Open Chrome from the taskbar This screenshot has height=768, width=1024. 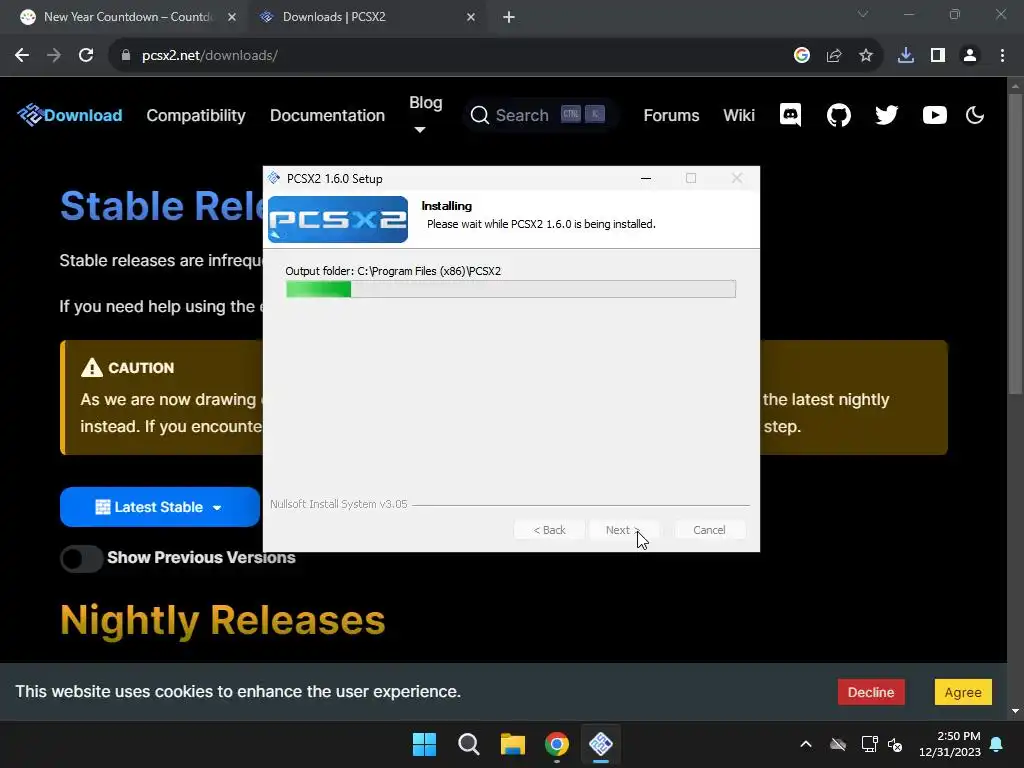pos(556,744)
